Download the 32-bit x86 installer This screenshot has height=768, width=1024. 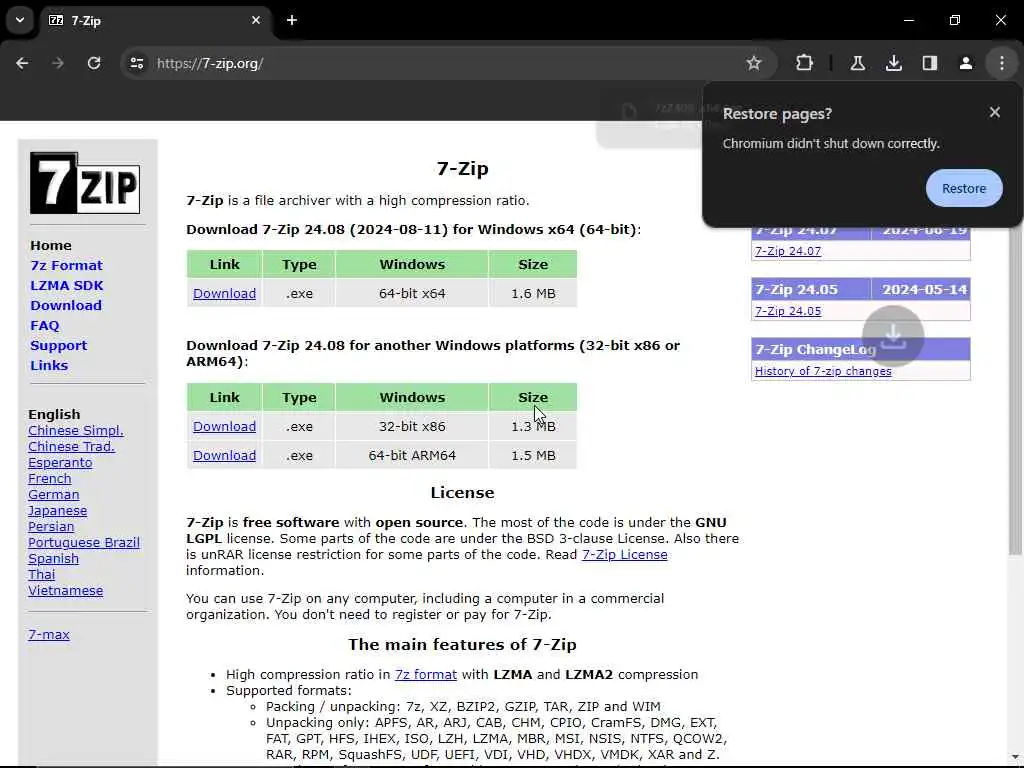pos(224,426)
